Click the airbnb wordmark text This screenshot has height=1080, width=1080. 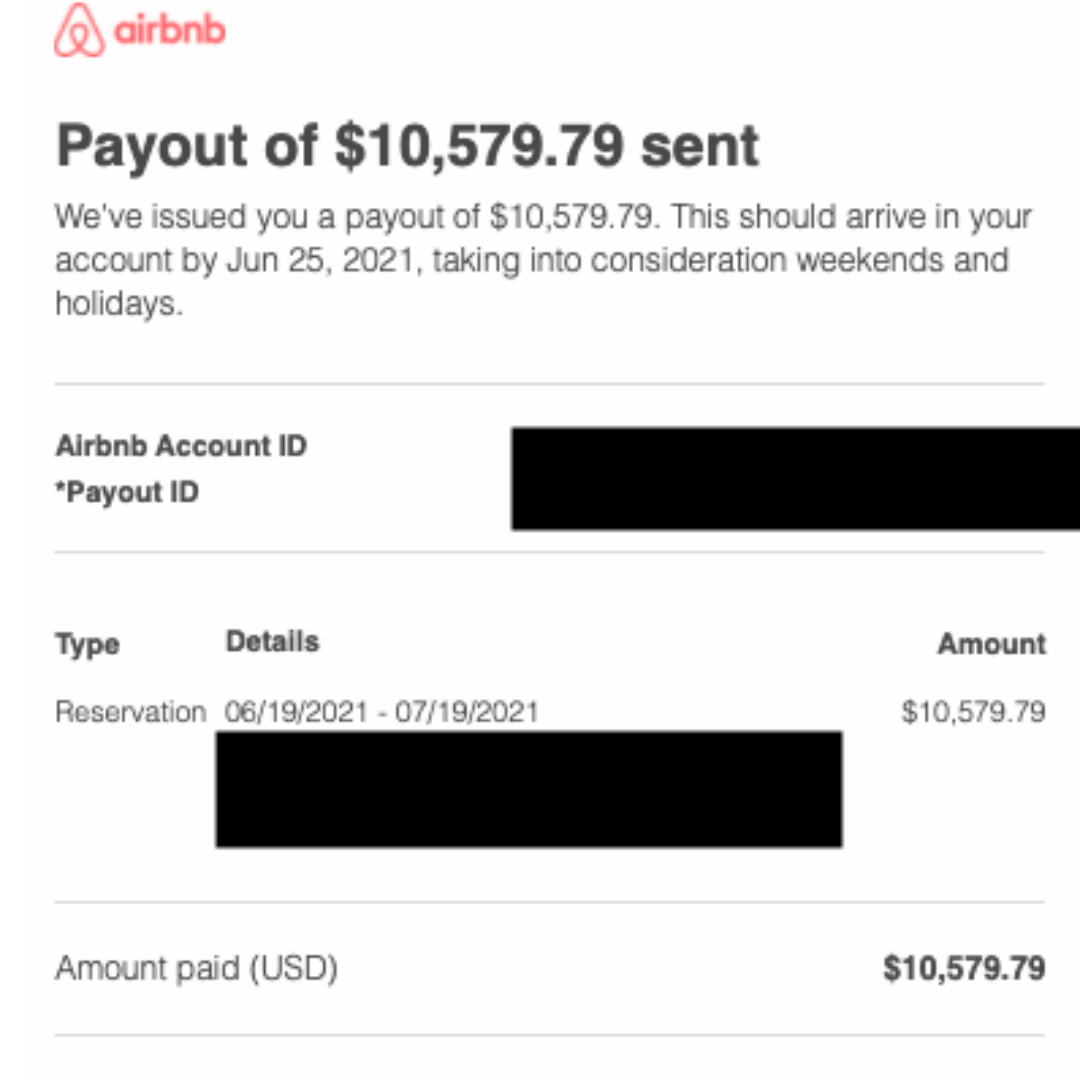tap(170, 31)
